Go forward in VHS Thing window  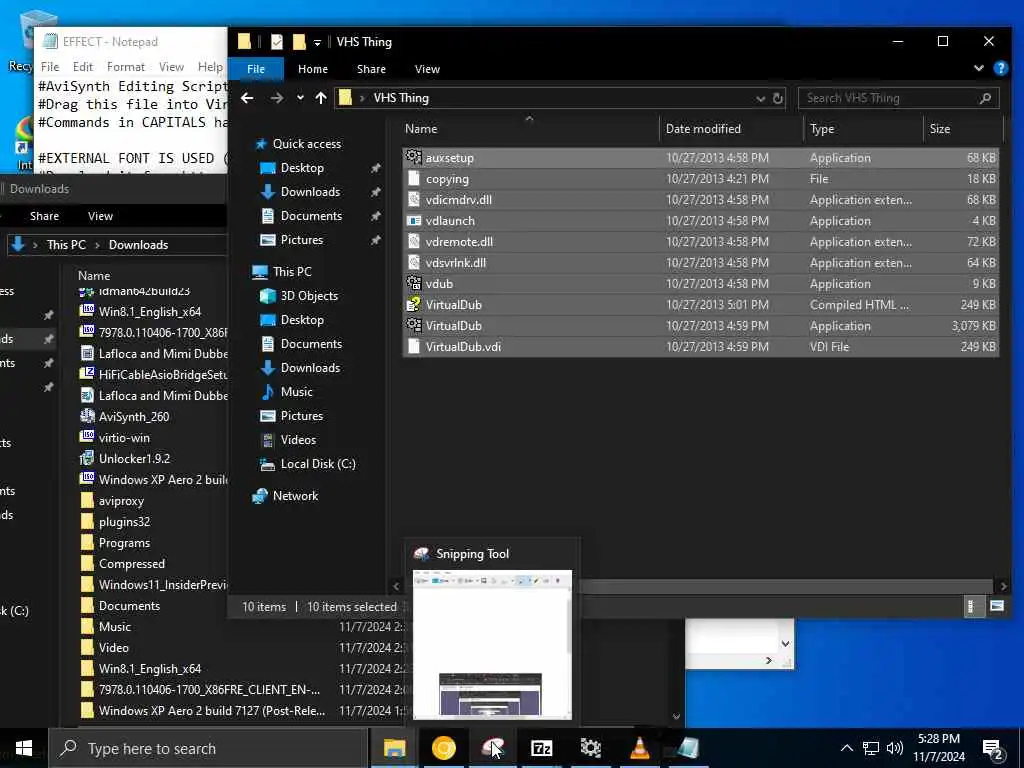(x=277, y=98)
